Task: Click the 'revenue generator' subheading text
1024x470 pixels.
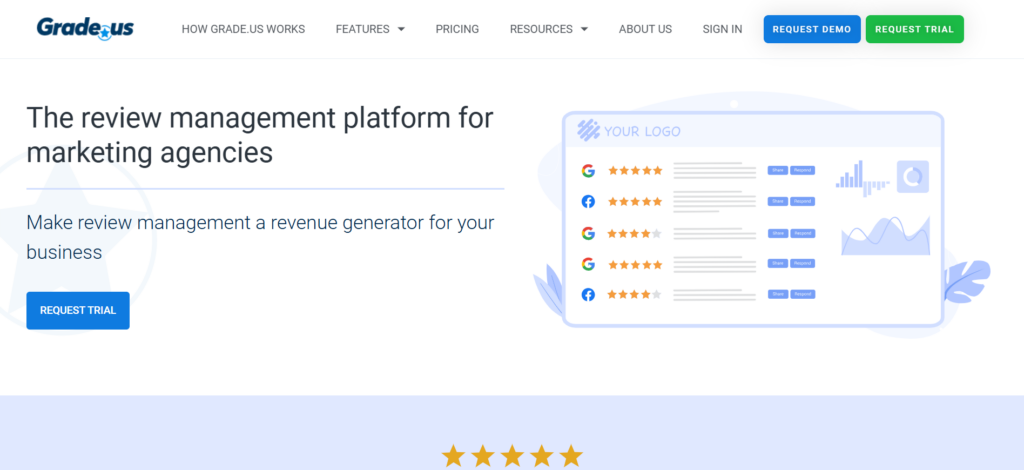Action: point(260,237)
